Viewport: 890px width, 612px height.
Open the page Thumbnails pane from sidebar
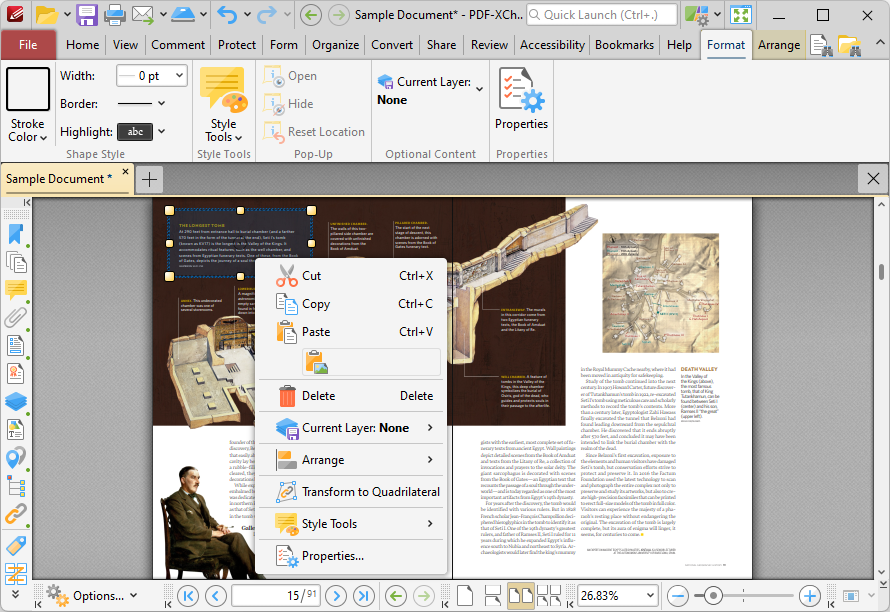pos(15,262)
